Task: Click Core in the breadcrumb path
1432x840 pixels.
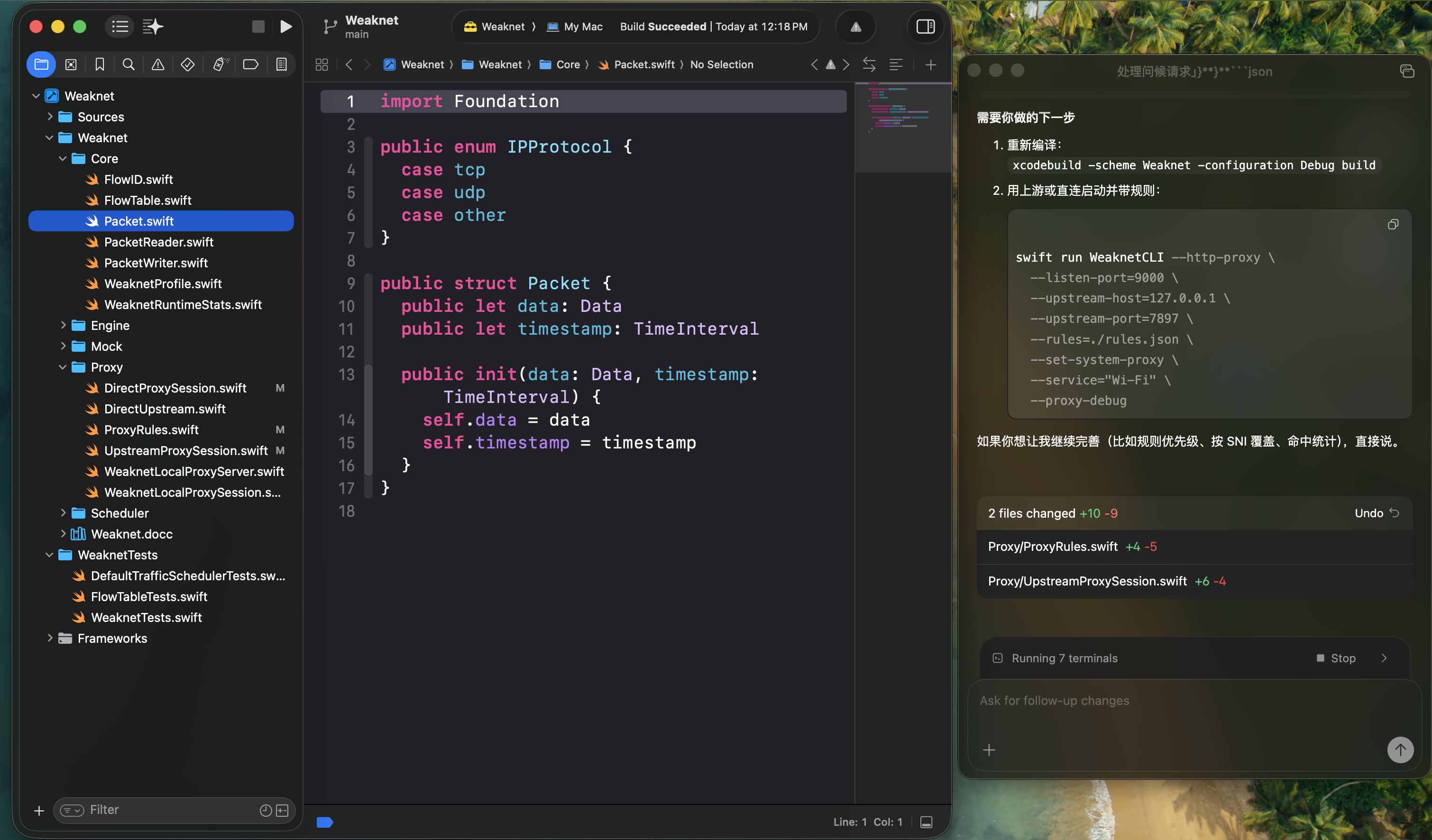Action: 567,65
